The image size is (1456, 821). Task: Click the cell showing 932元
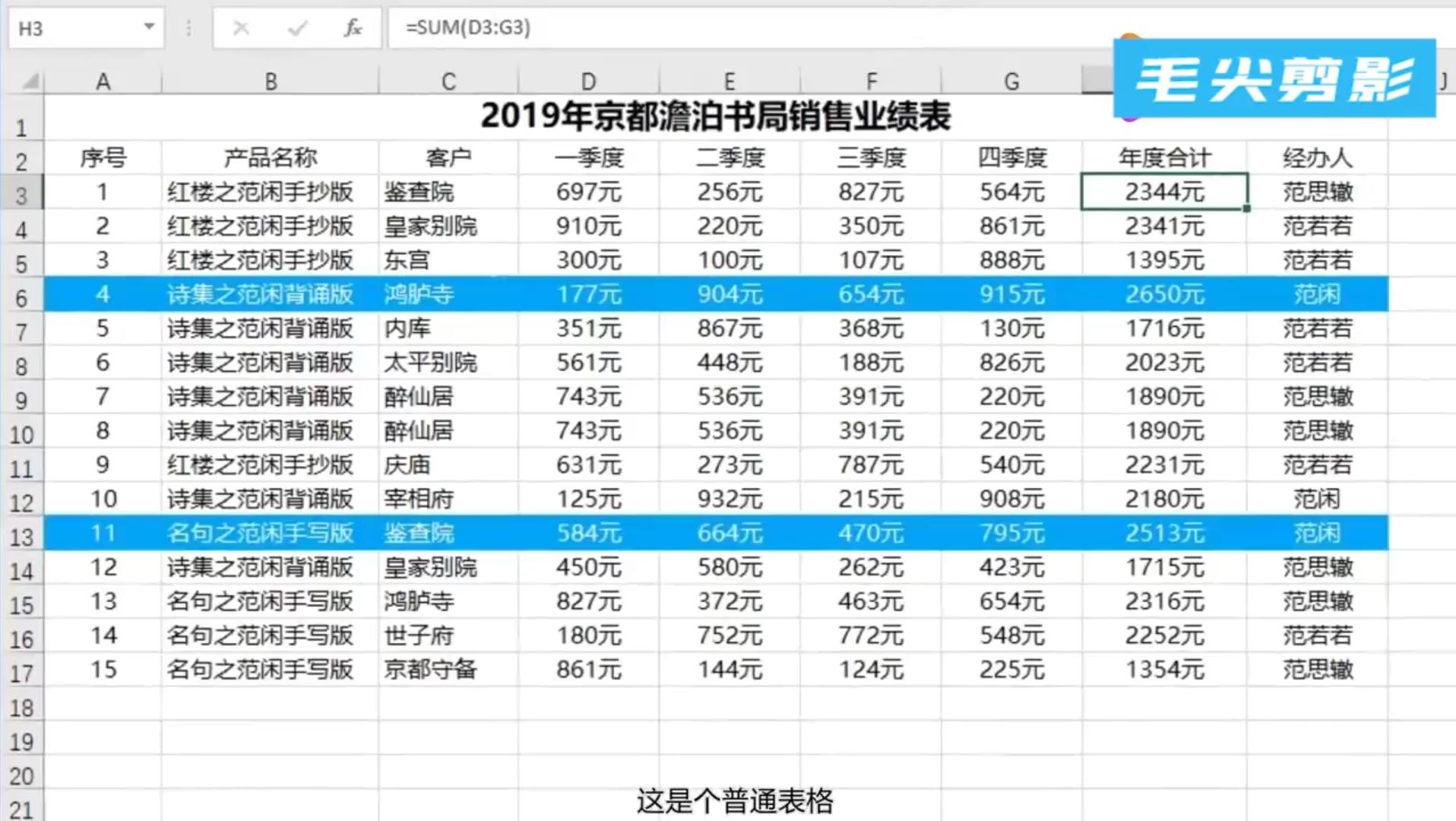[x=729, y=499]
